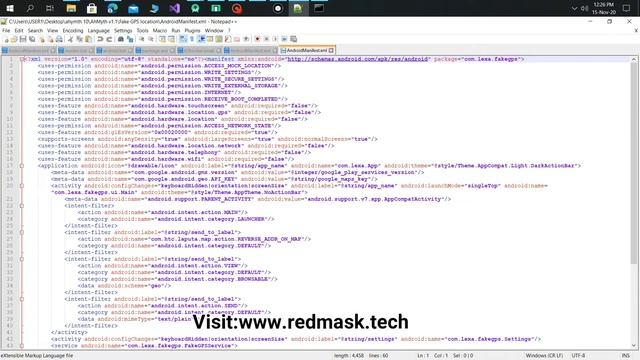Click Windows (CR LF) in status bar
The image size is (640, 360).
[544, 356]
